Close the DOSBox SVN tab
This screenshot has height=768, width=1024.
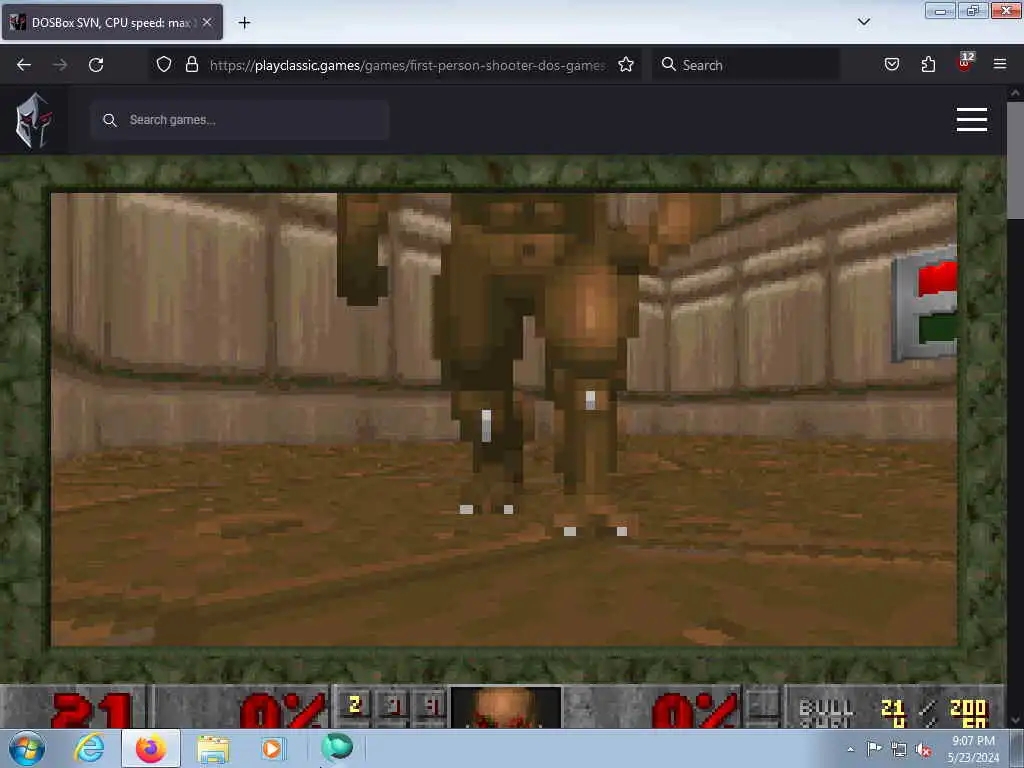tap(207, 22)
